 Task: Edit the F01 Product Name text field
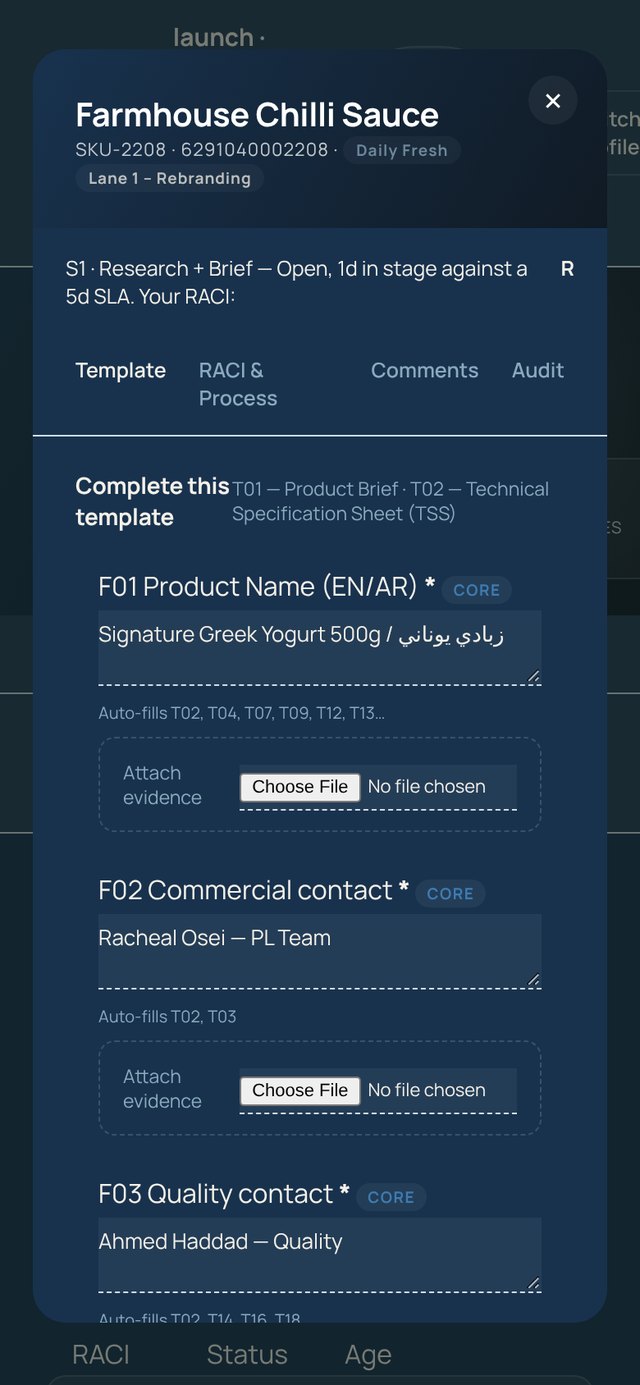pyautogui.click(x=320, y=648)
